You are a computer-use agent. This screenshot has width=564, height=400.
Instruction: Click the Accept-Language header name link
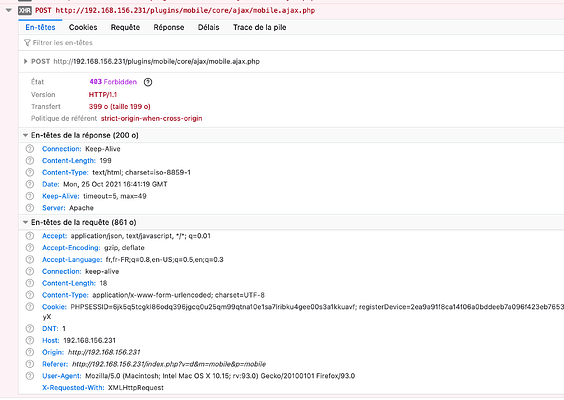tap(72, 260)
